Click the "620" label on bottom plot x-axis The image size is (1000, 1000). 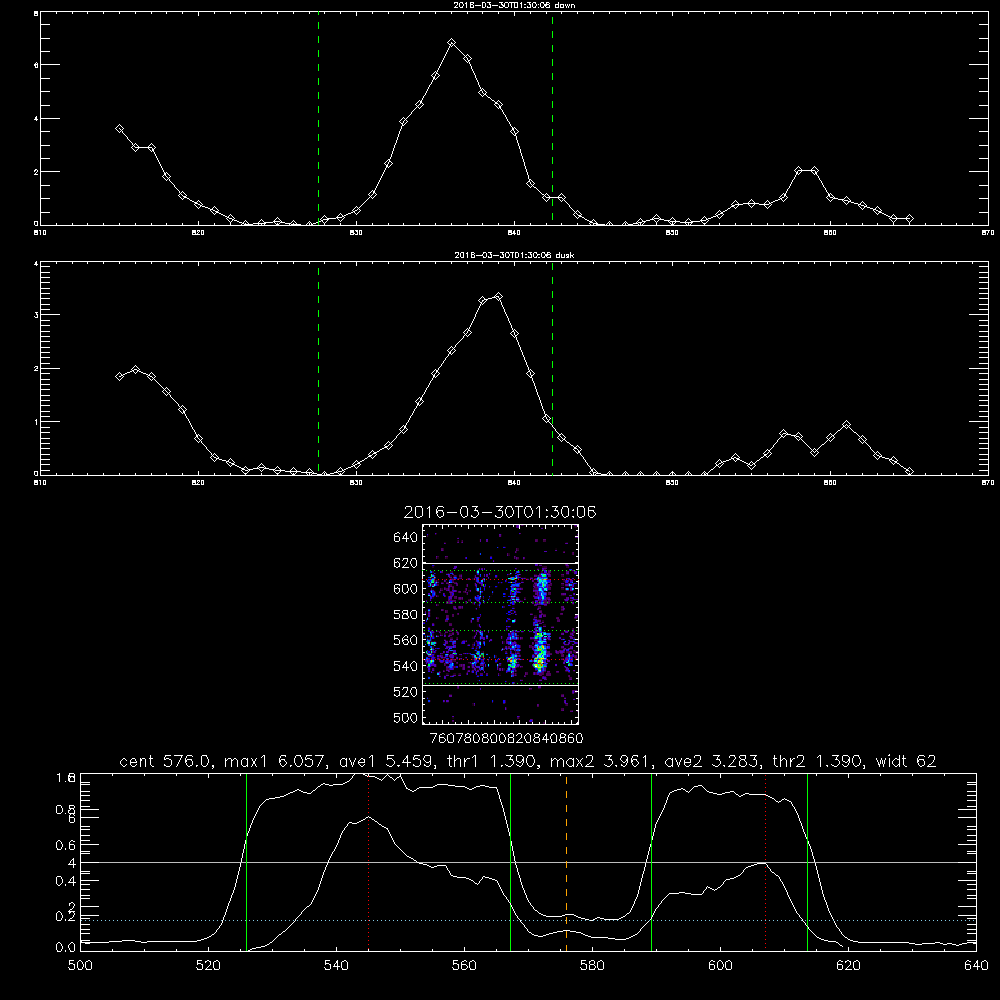(x=848, y=966)
